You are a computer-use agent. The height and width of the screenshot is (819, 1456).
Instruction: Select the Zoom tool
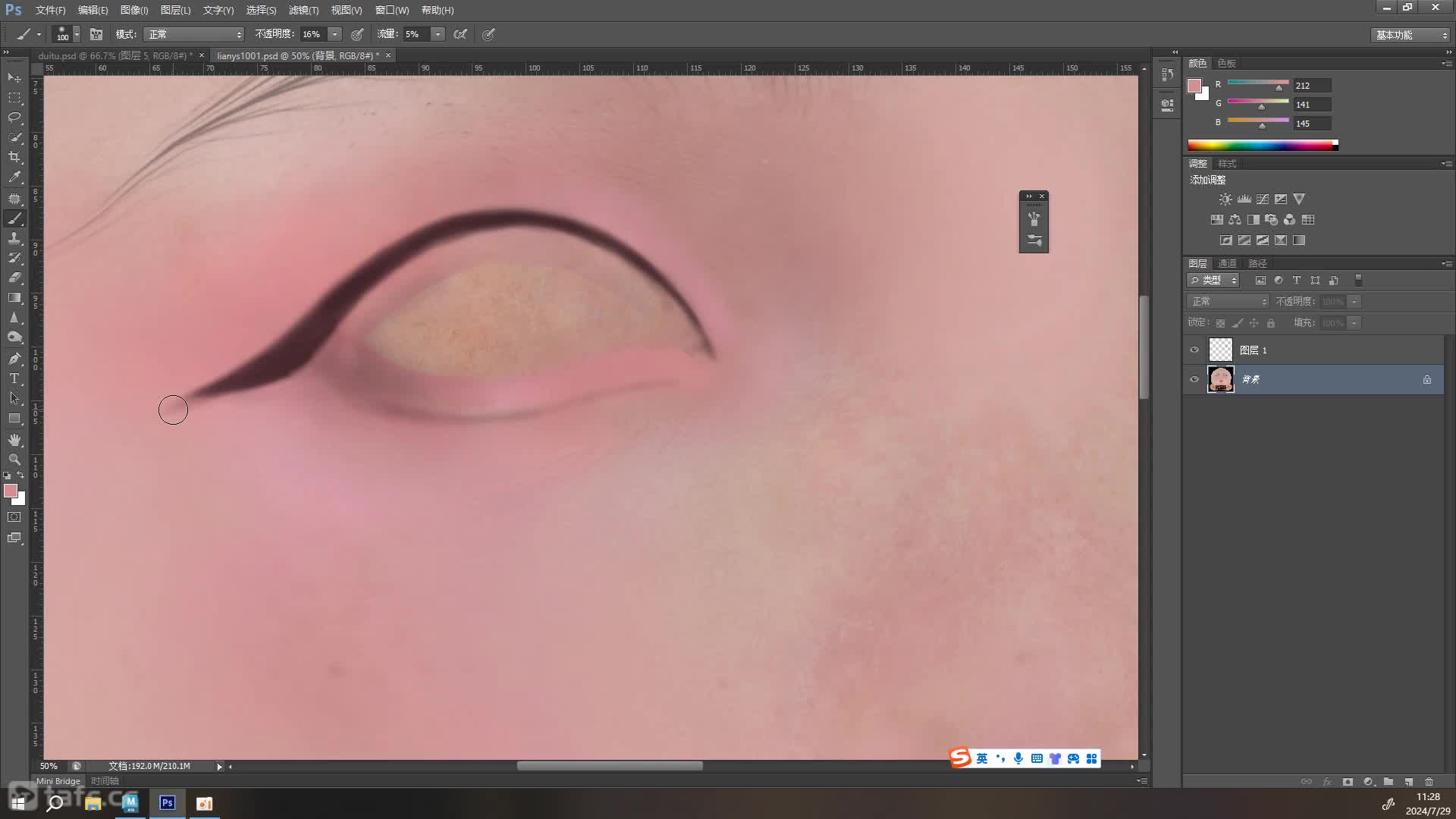[14, 460]
